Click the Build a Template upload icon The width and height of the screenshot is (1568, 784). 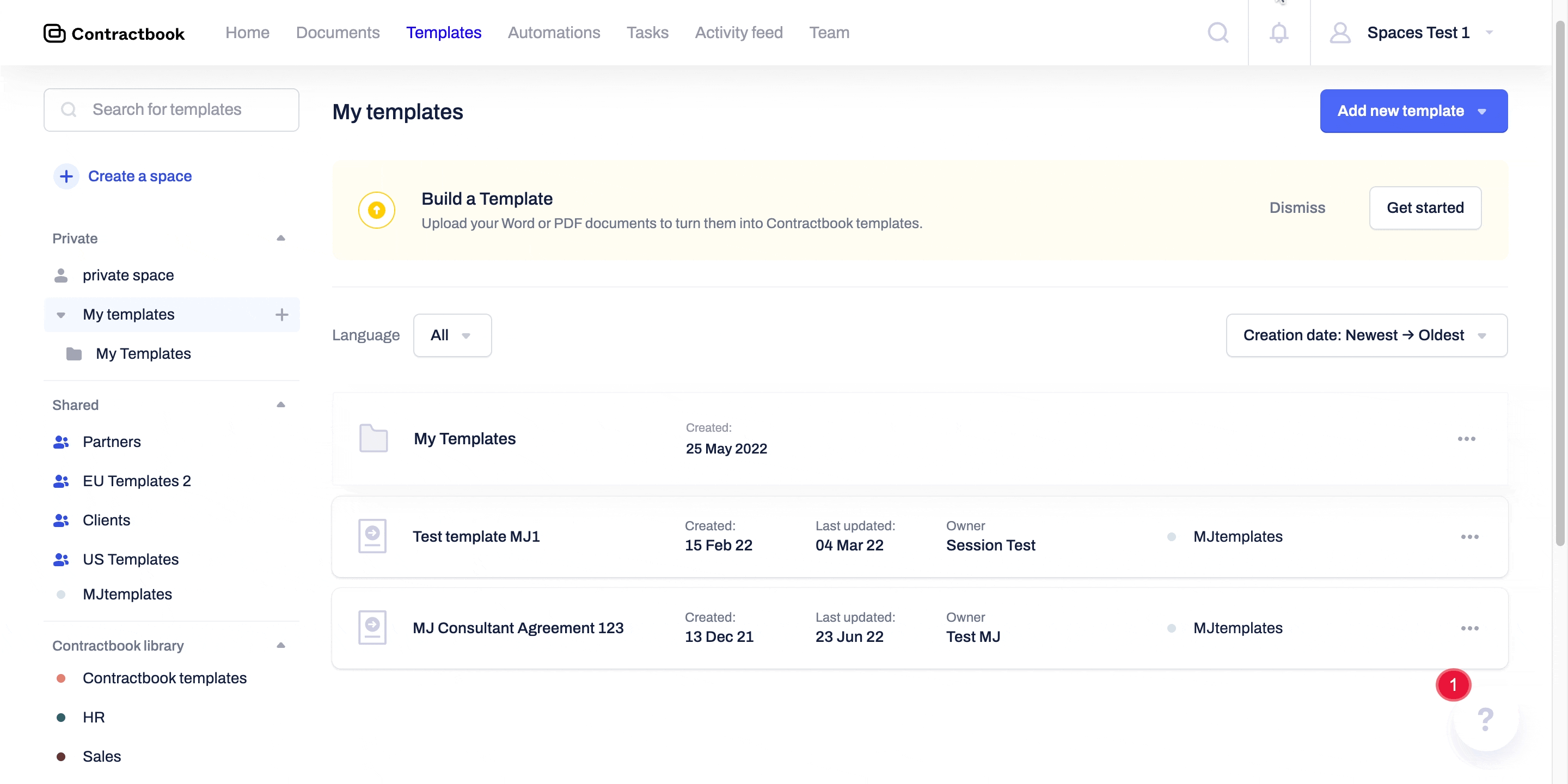377,210
